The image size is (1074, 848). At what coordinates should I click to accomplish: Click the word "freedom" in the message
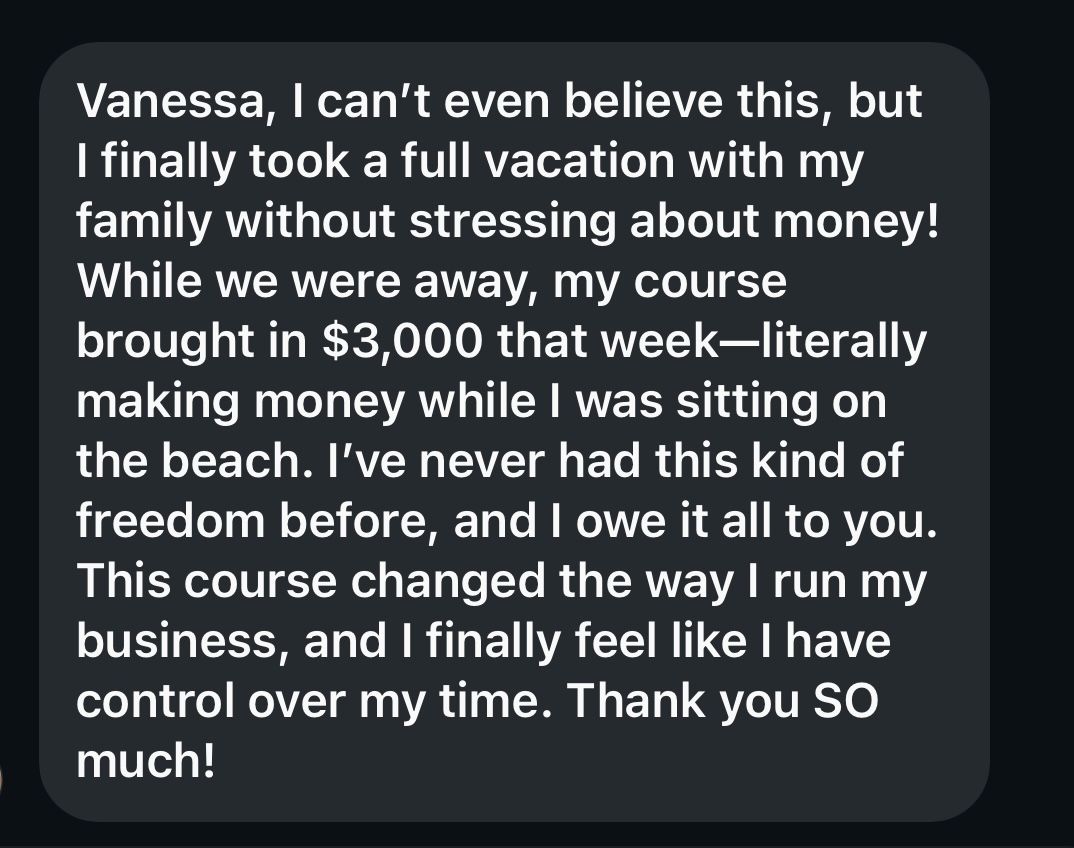coord(172,521)
